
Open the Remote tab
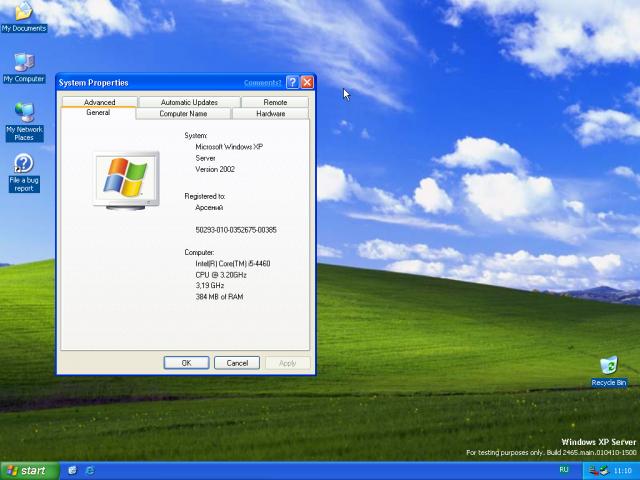(275, 102)
